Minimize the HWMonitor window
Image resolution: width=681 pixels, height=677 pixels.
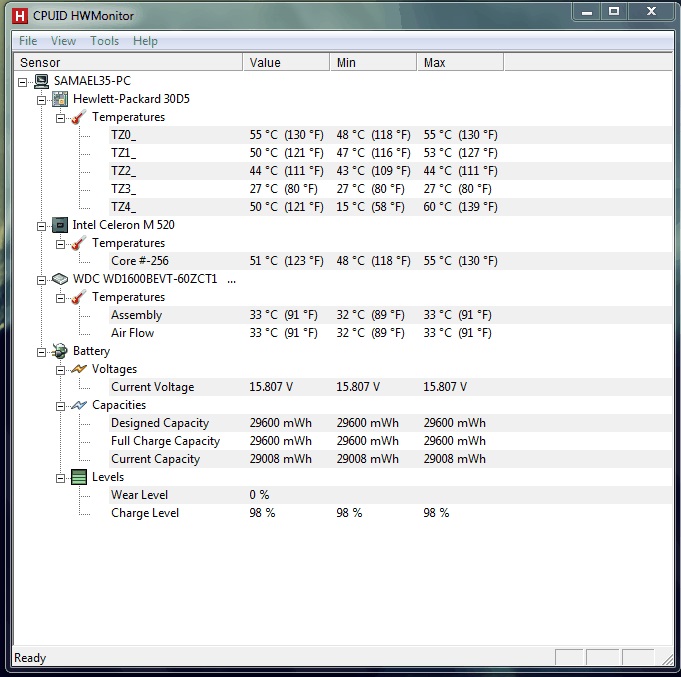587,12
